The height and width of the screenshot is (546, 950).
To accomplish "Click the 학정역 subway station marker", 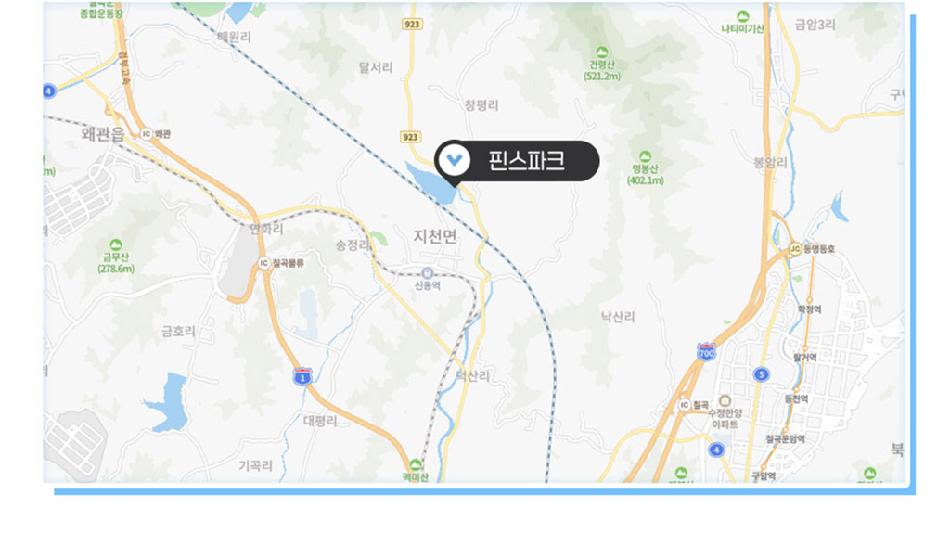I will [x=809, y=299].
